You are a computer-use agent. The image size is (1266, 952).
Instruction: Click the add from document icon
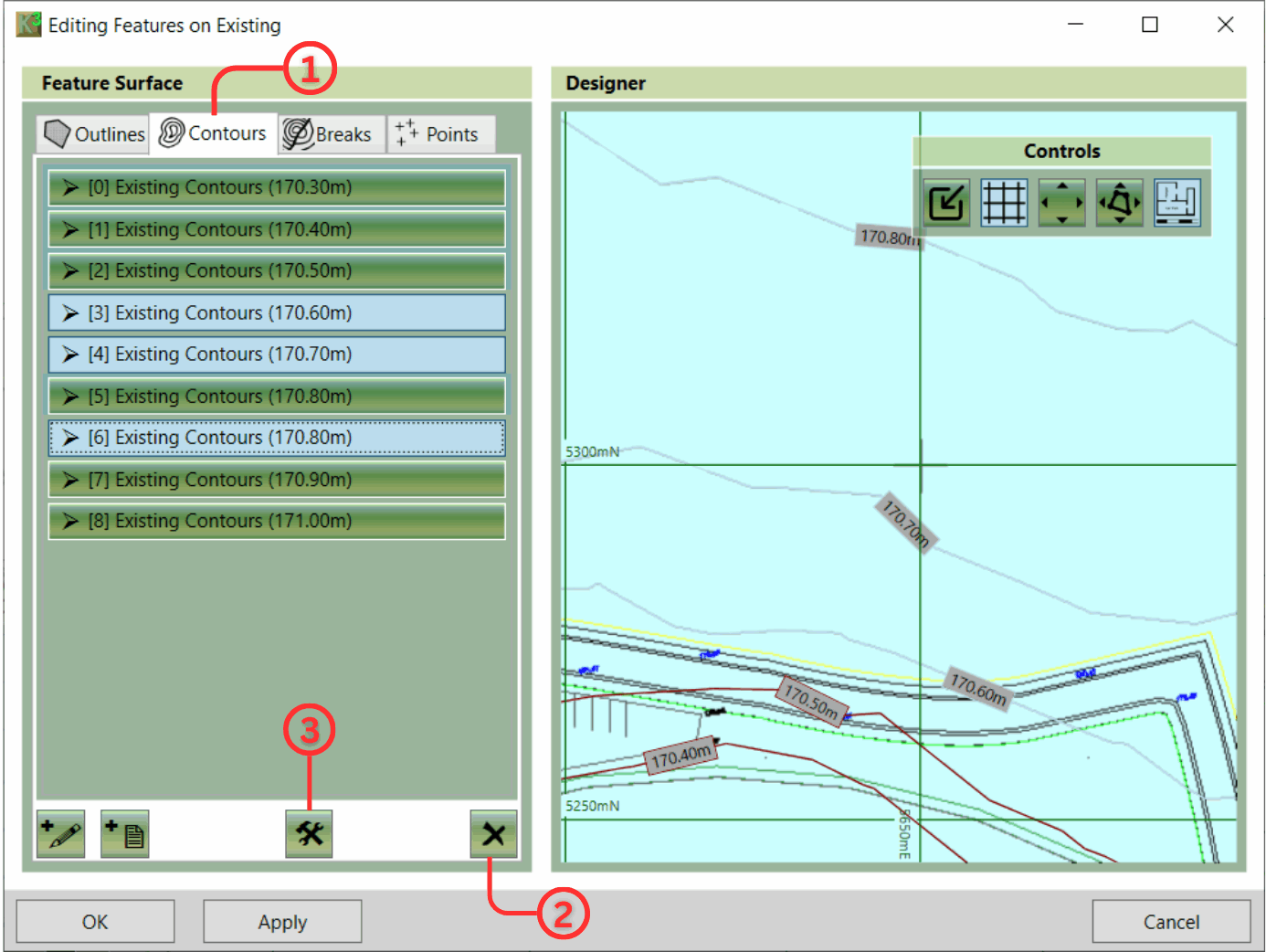(124, 834)
